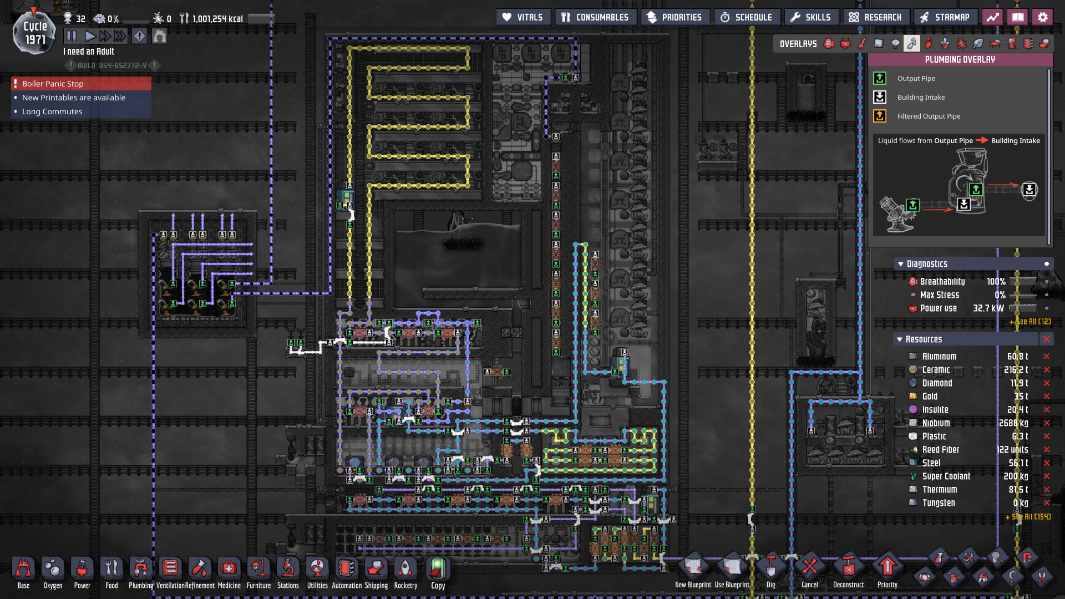Open the Shipping build category

coord(376,573)
